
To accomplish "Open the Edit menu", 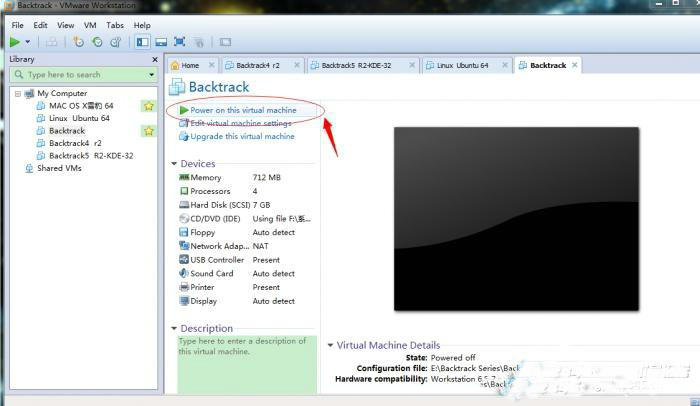I will pyautogui.click(x=40, y=25).
